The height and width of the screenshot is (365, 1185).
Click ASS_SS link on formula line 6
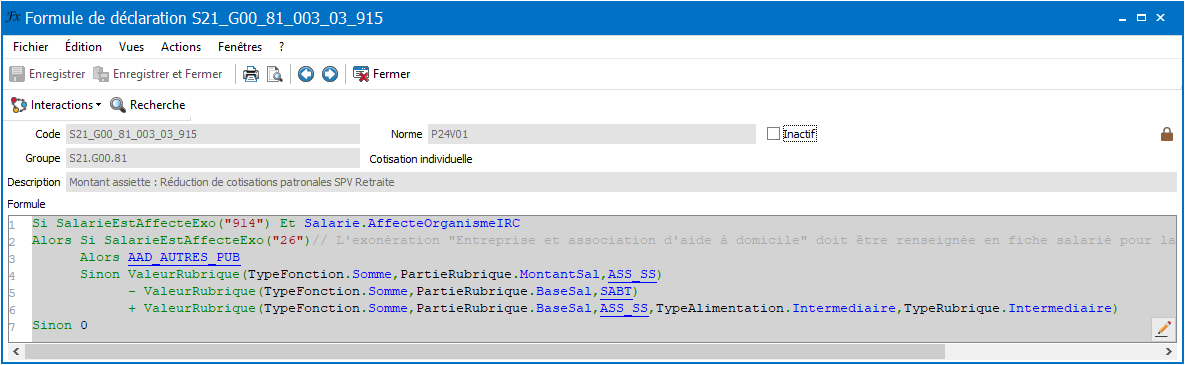click(623, 308)
